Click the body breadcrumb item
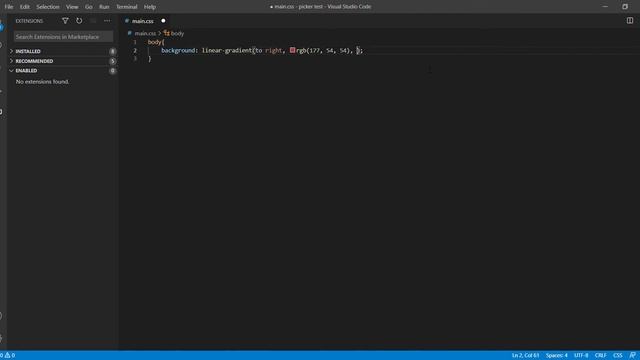 coord(177,33)
